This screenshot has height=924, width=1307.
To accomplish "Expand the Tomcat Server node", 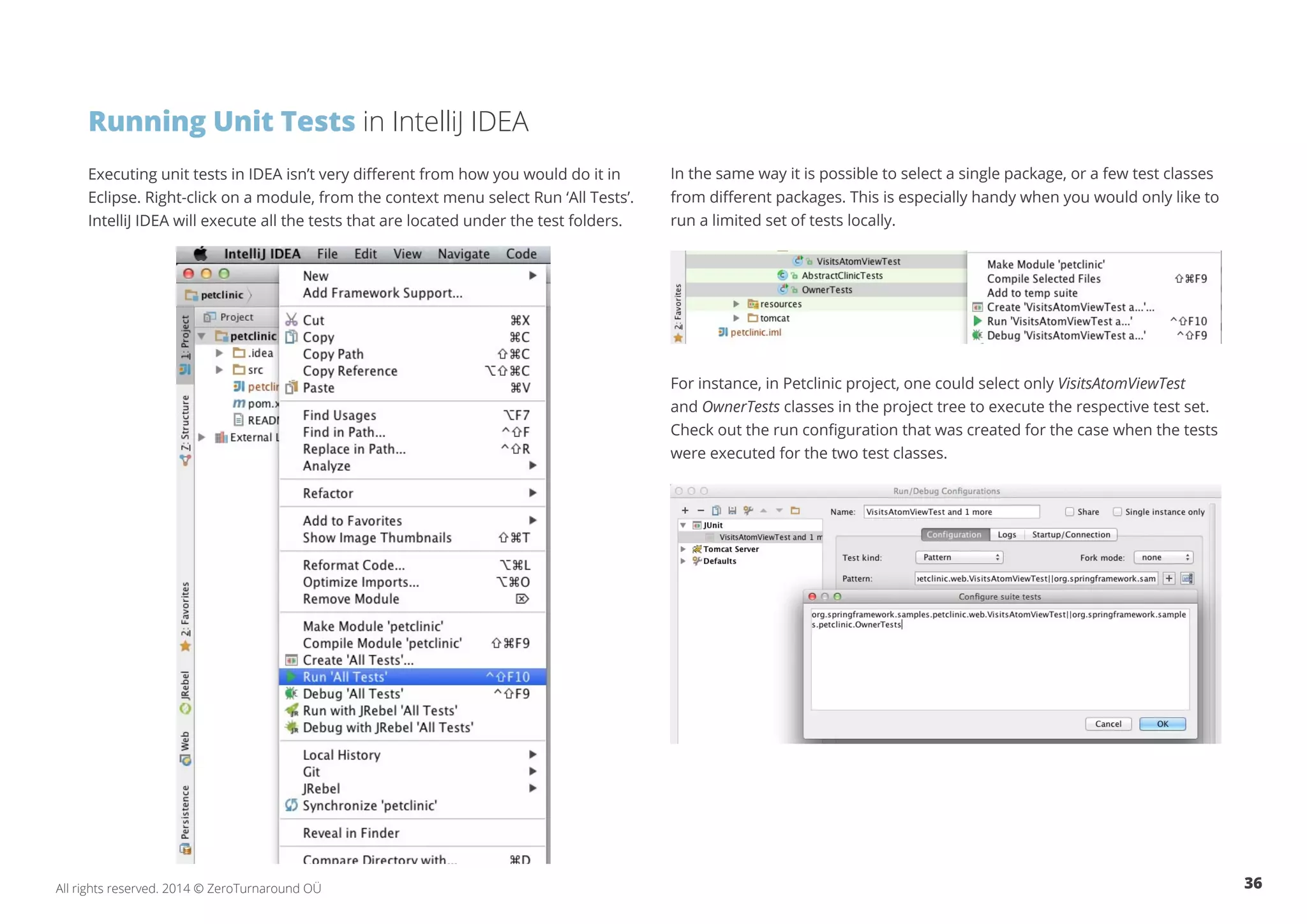I will point(683,549).
